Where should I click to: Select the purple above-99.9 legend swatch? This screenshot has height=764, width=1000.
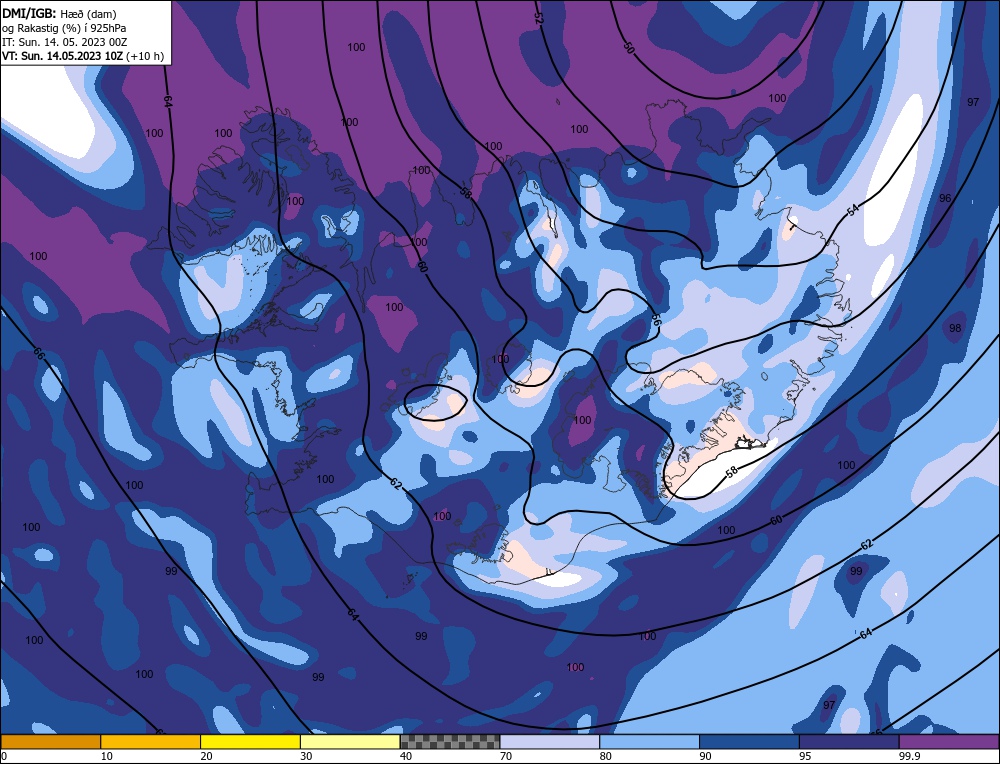click(x=949, y=741)
